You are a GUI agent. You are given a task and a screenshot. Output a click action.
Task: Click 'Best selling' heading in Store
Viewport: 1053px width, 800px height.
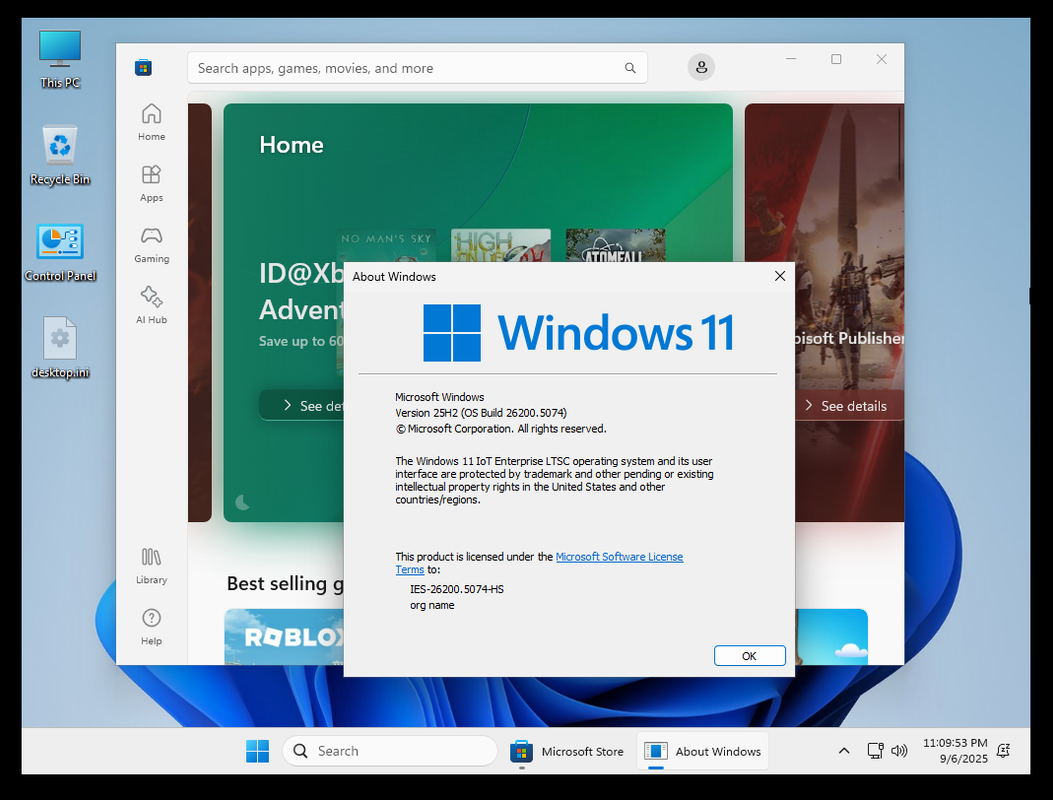285,584
